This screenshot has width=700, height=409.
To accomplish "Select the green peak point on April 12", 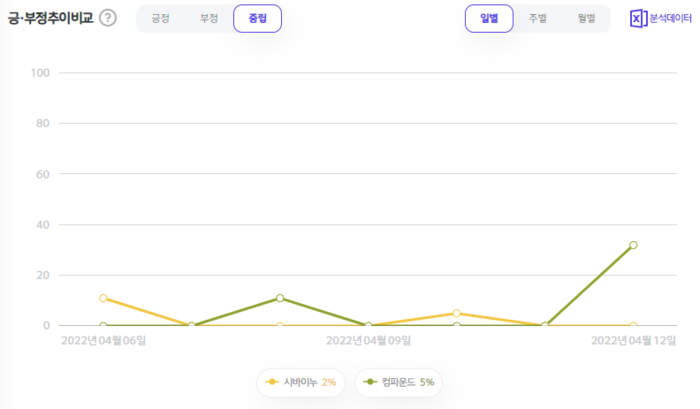I will [x=633, y=245].
